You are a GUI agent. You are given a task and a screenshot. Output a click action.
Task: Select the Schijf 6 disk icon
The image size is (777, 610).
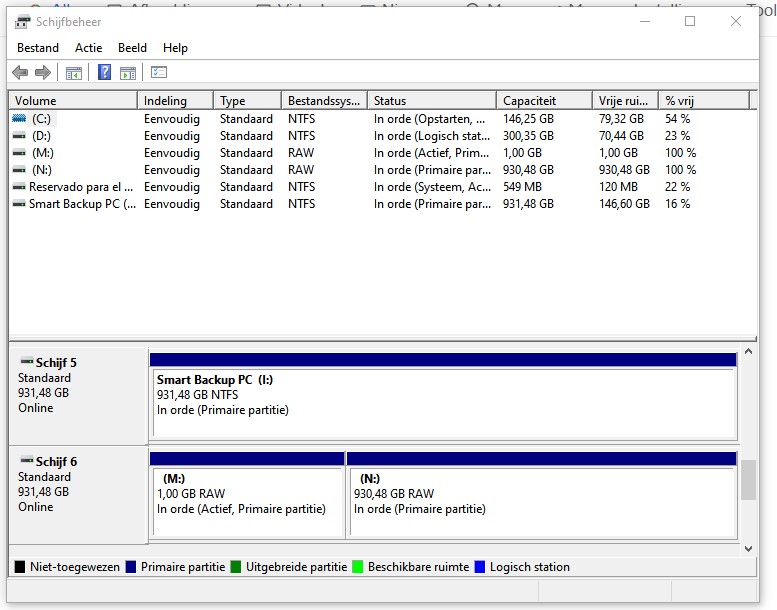(x=26, y=461)
